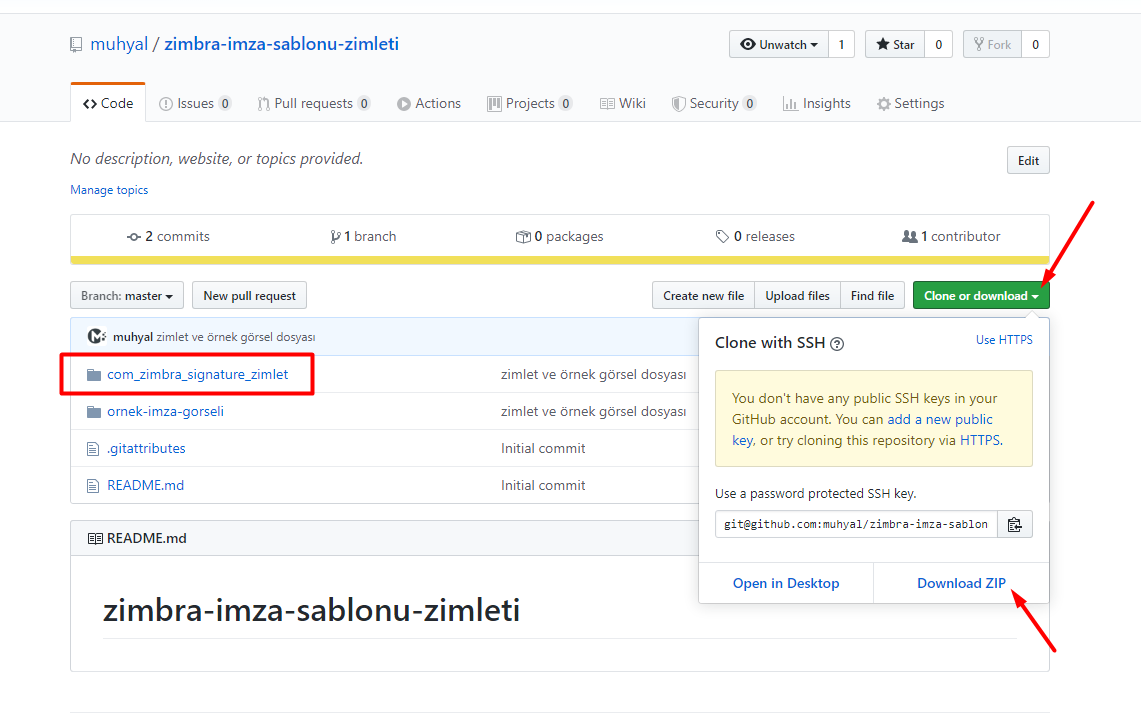Click the Edit description button

[1028, 161]
